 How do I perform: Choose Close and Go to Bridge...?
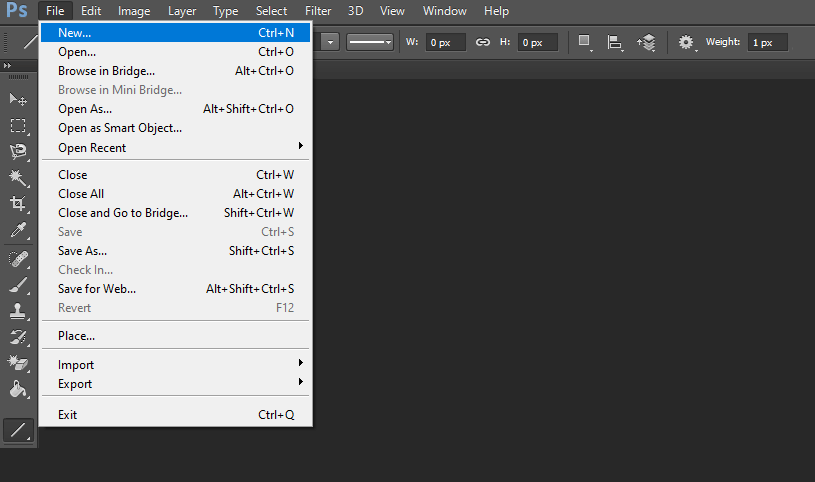point(175,213)
